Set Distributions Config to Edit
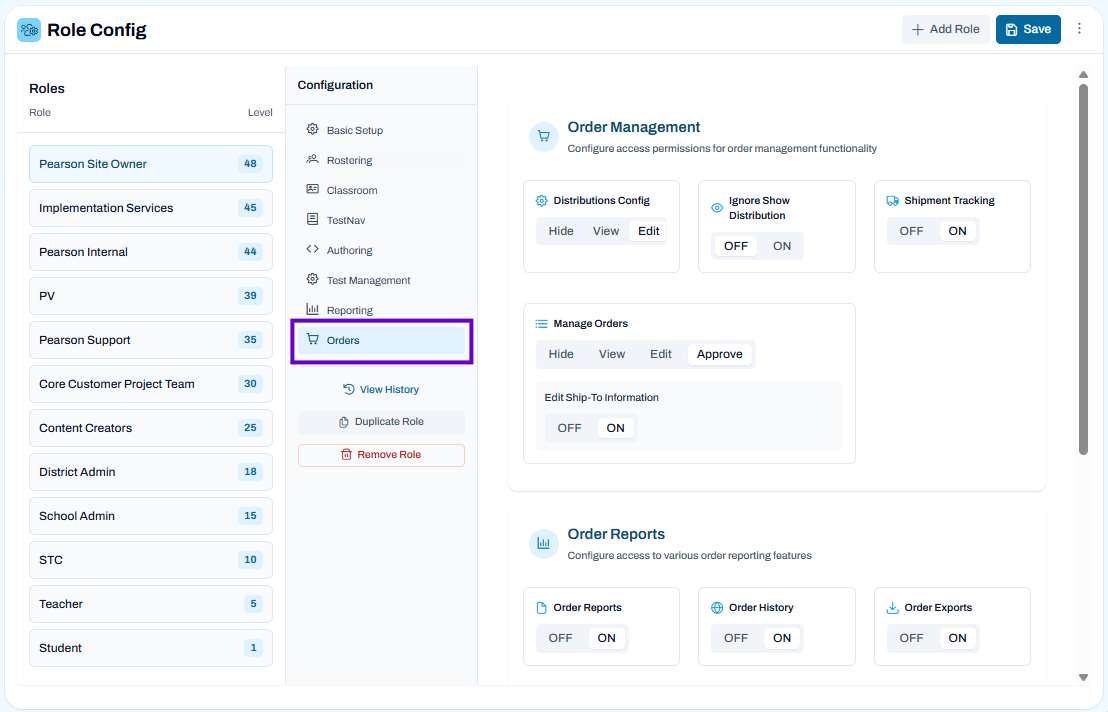 (649, 231)
